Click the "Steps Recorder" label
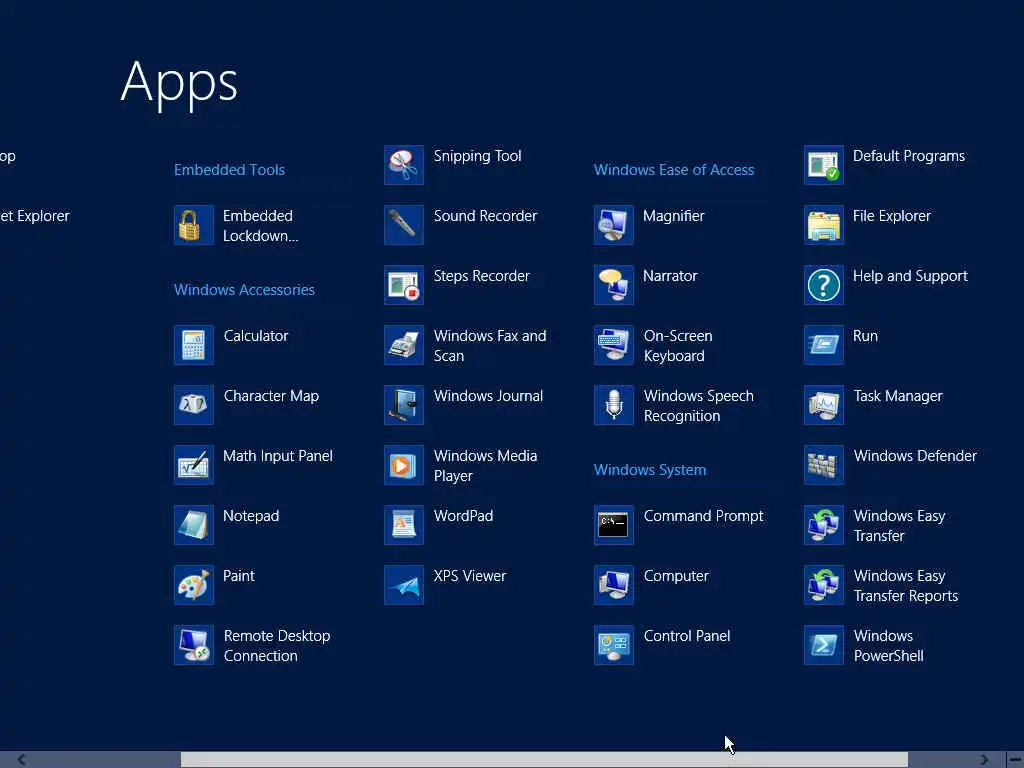The height and width of the screenshot is (768, 1024). click(x=481, y=276)
